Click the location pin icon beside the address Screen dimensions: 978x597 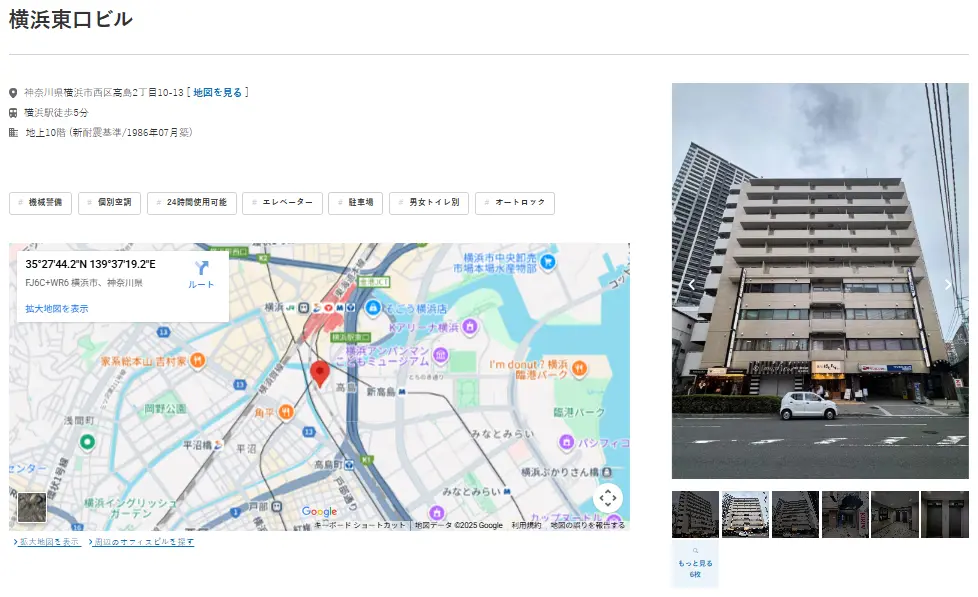click(x=11, y=91)
